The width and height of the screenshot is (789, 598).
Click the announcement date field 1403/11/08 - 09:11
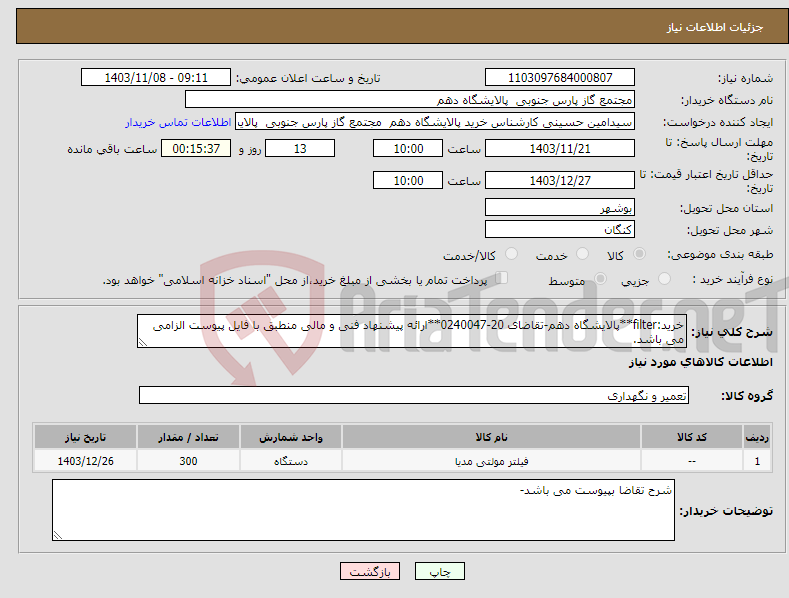(x=155, y=78)
